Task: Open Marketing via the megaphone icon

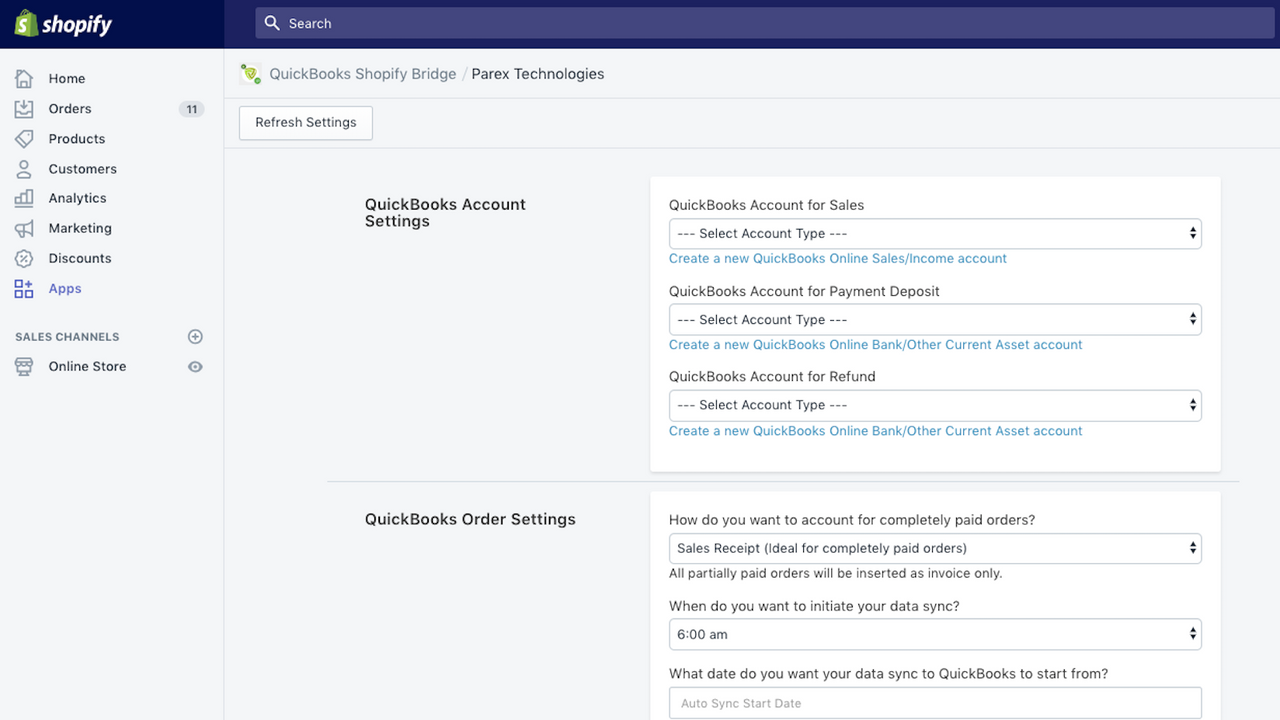Action: point(24,228)
